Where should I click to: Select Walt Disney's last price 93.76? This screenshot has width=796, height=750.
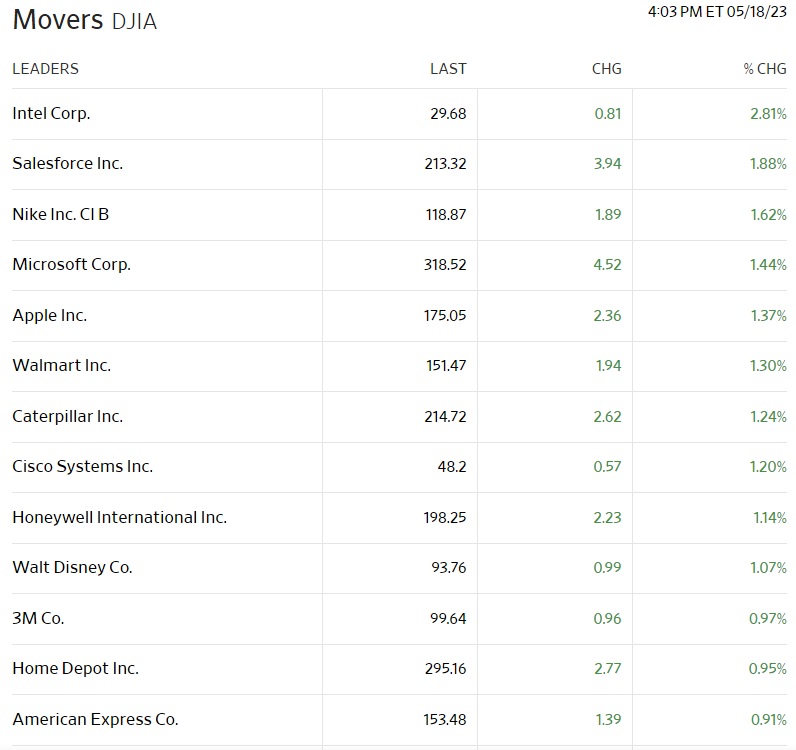pos(449,568)
